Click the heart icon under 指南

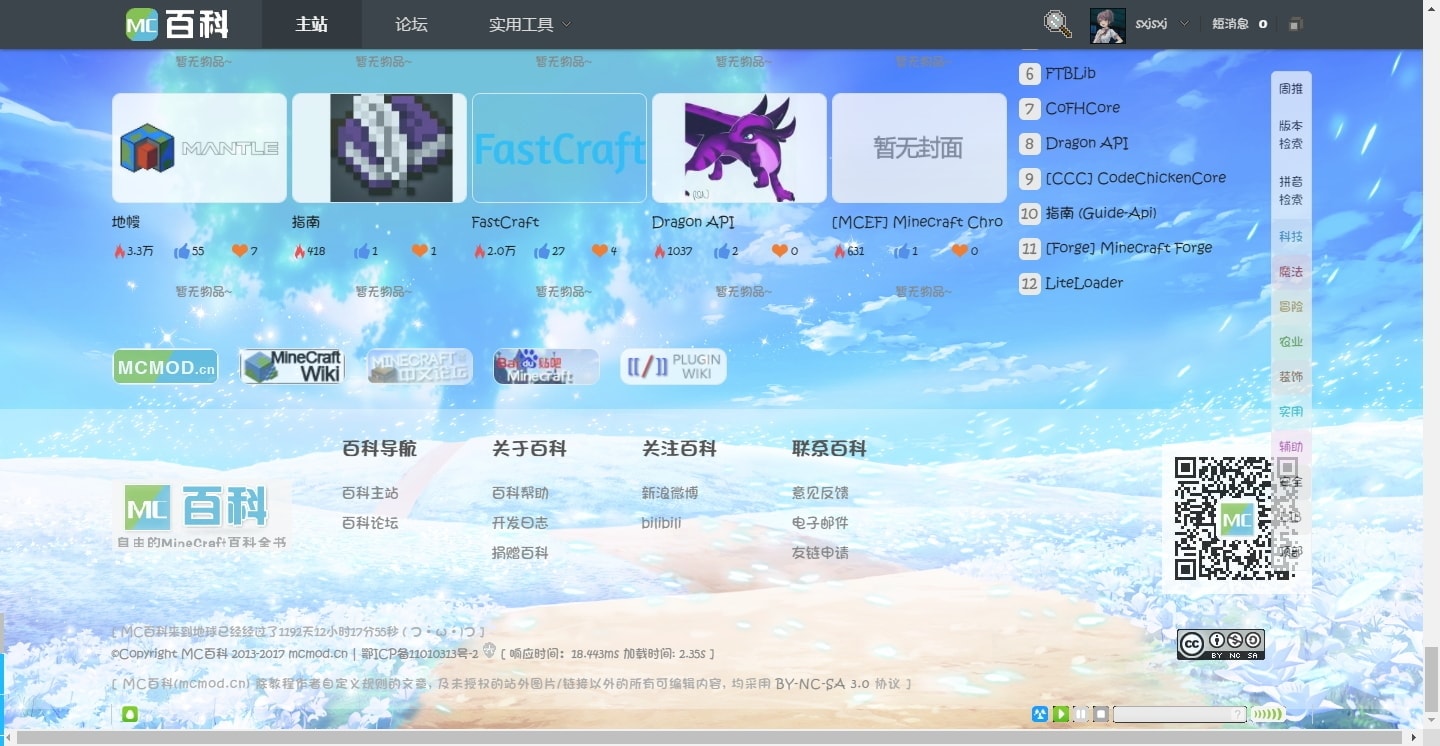419,251
